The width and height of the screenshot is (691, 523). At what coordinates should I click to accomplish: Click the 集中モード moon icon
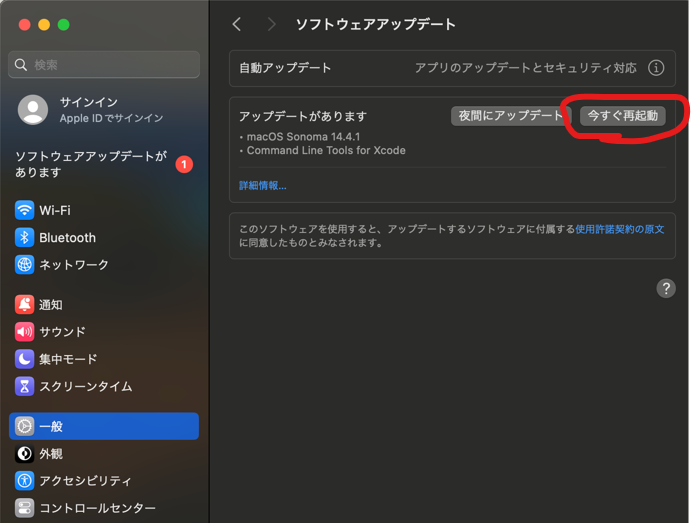pos(24,359)
